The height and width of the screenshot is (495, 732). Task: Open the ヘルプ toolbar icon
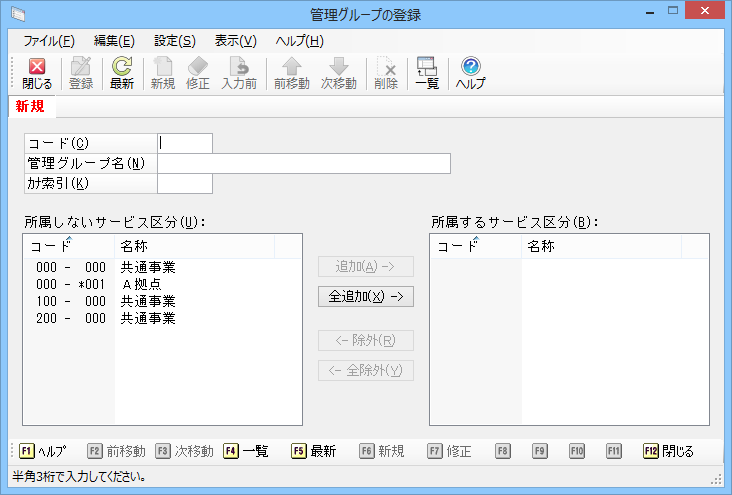click(470, 74)
